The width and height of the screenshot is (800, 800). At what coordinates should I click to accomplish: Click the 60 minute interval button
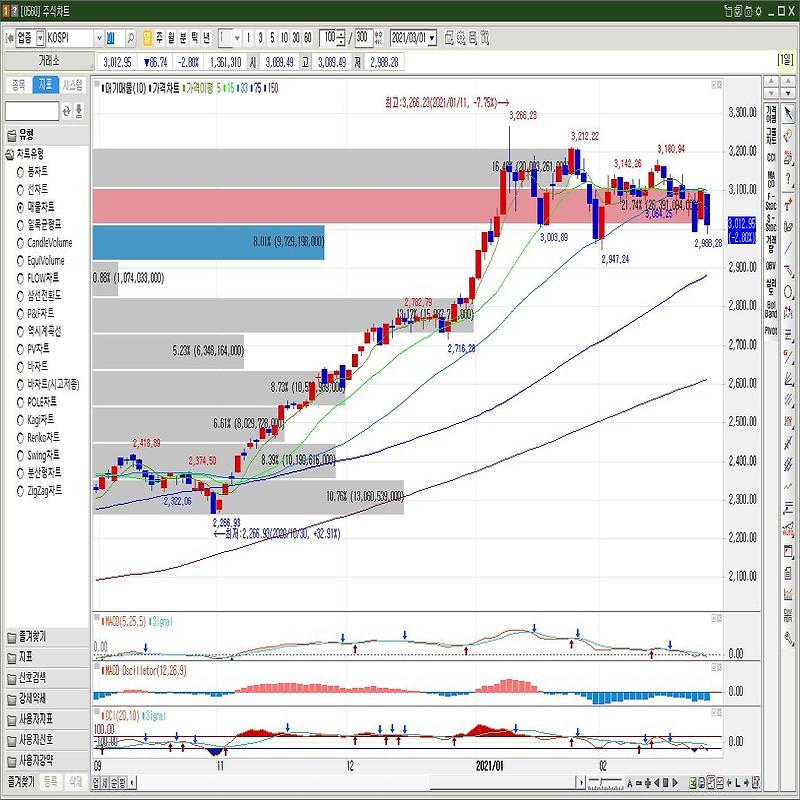308,37
